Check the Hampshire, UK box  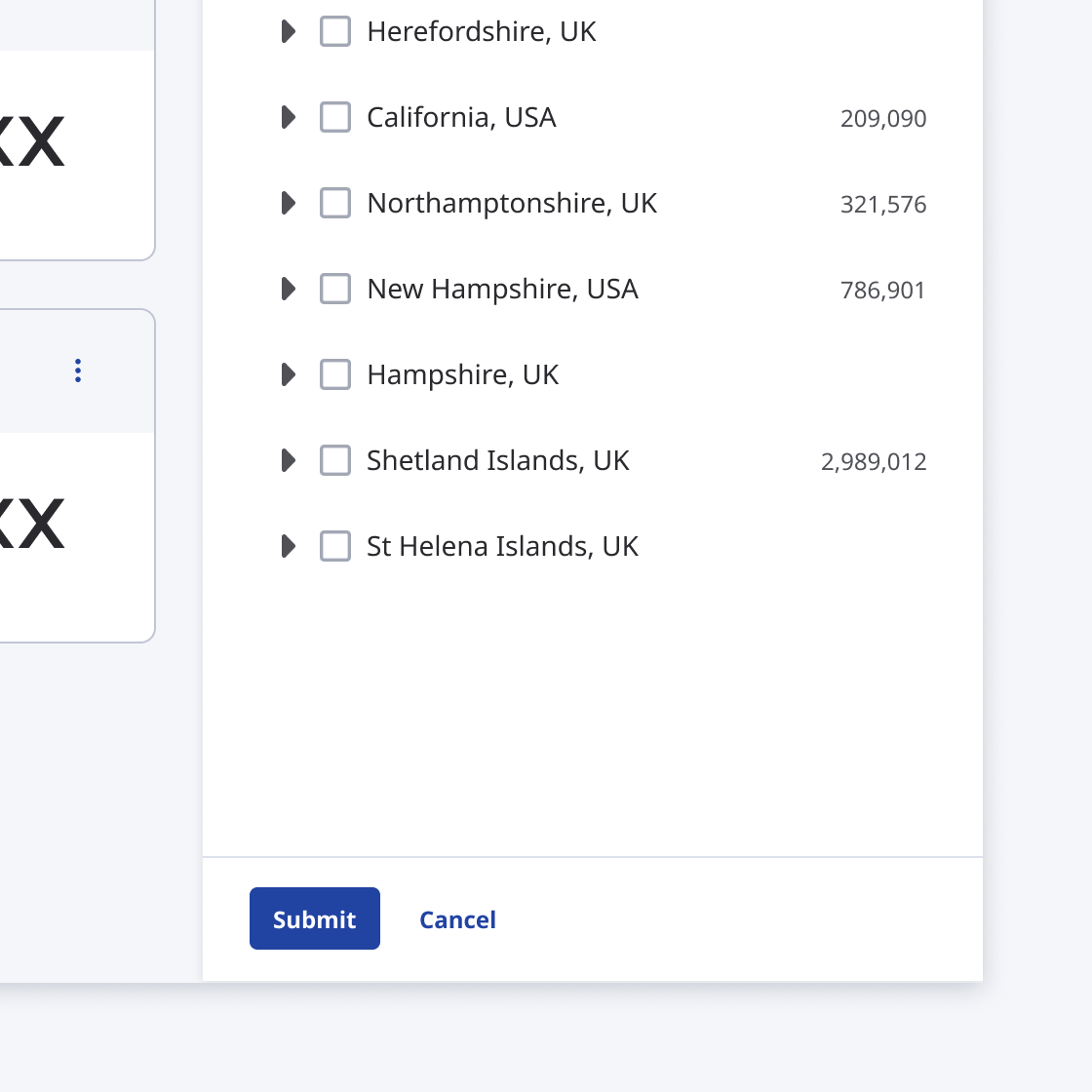click(335, 374)
